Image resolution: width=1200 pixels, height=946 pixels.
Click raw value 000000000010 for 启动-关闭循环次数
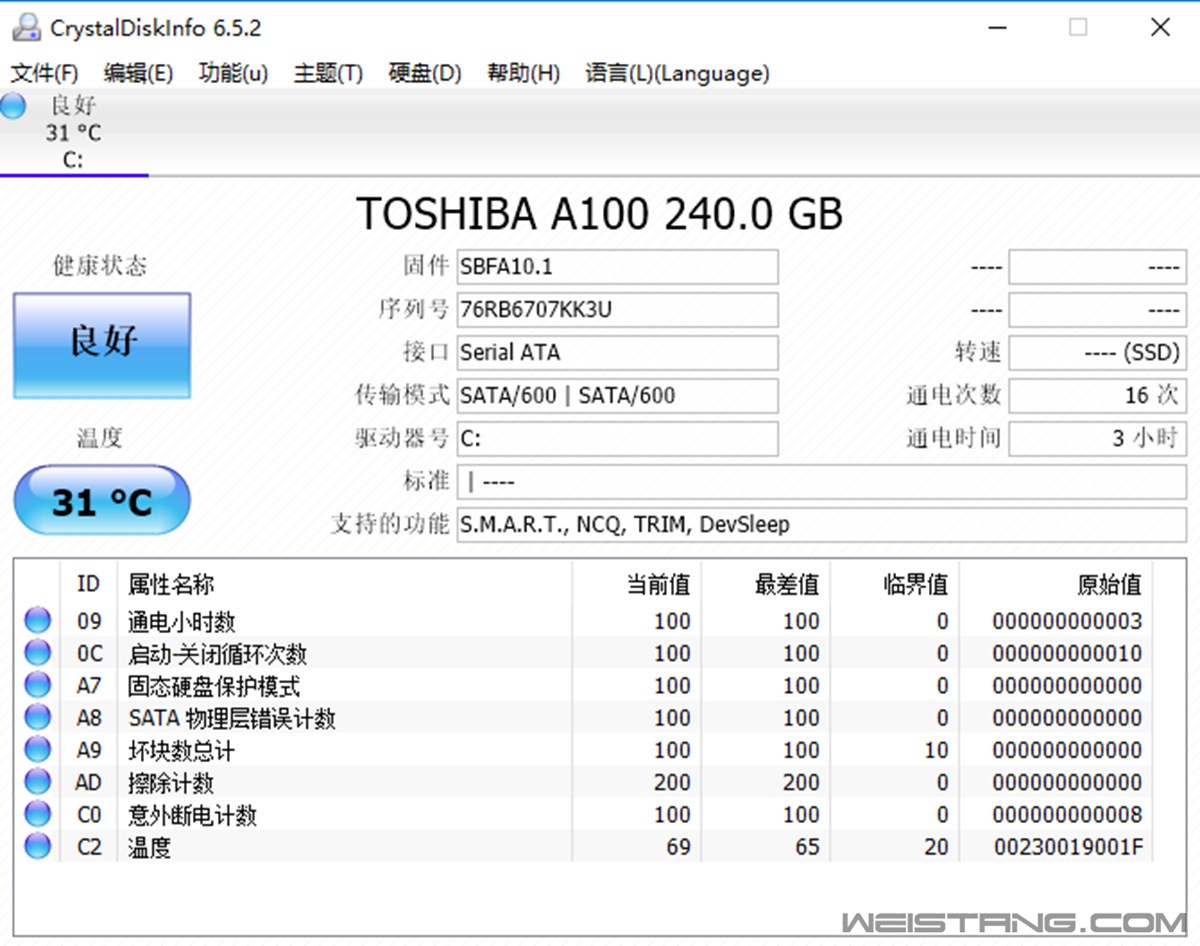pyautogui.click(x=1067, y=654)
